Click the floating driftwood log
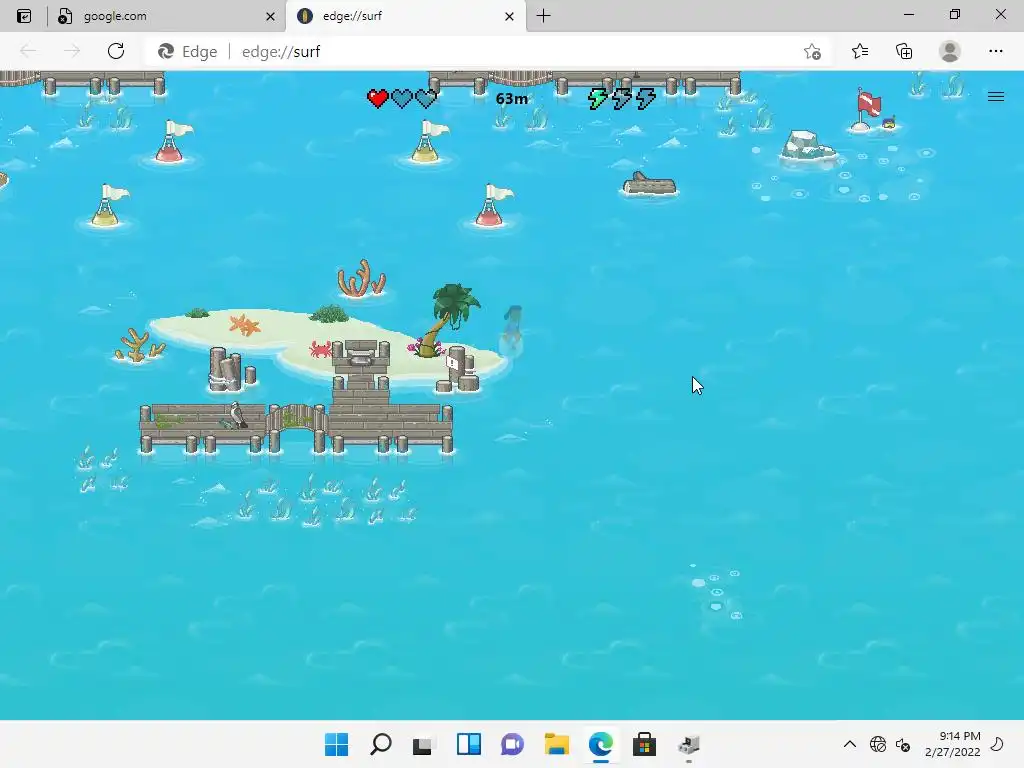 coord(649,184)
